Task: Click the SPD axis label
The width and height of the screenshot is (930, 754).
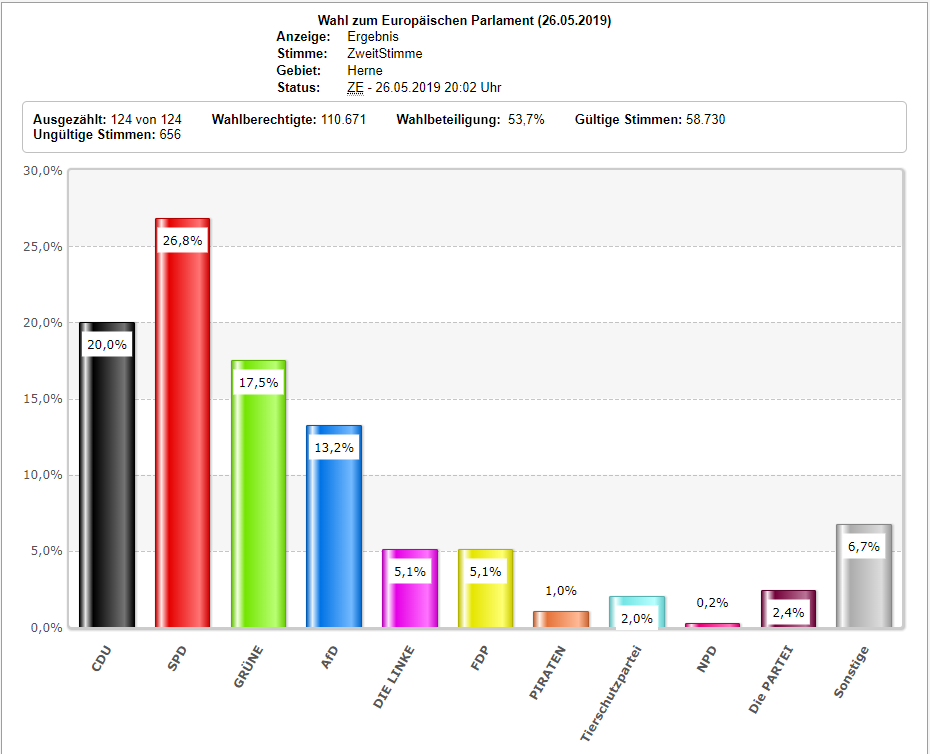Action: point(177,659)
